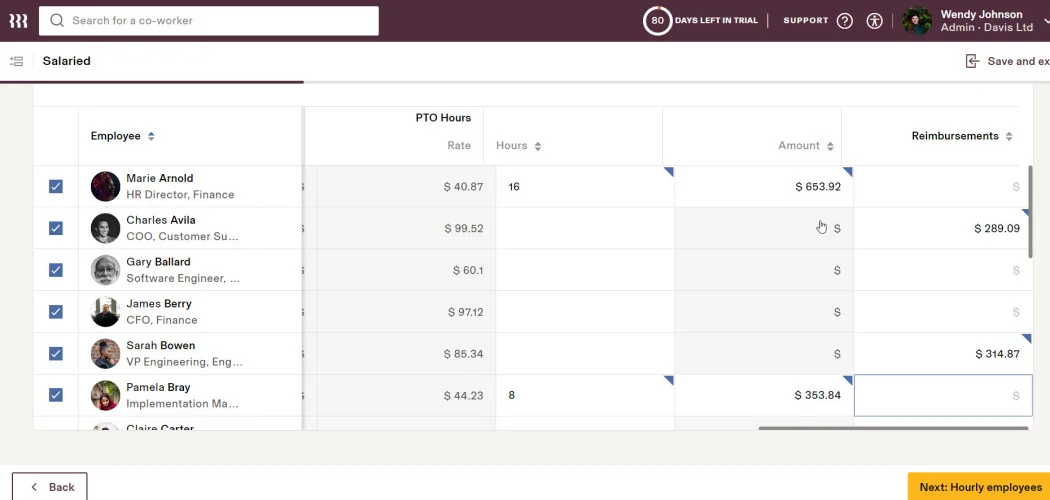Viewport: 1050px width, 500px height.
Task: Open Marie Arnold's profile photo
Action: (105, 186)
